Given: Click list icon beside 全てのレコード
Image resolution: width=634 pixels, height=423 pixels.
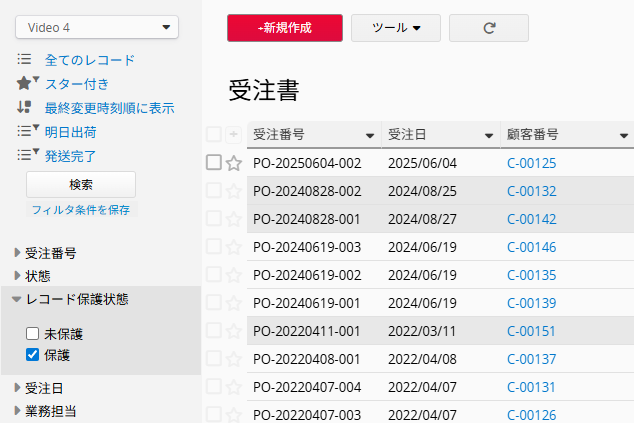Looking at the screenshot, I should [24, 59].
